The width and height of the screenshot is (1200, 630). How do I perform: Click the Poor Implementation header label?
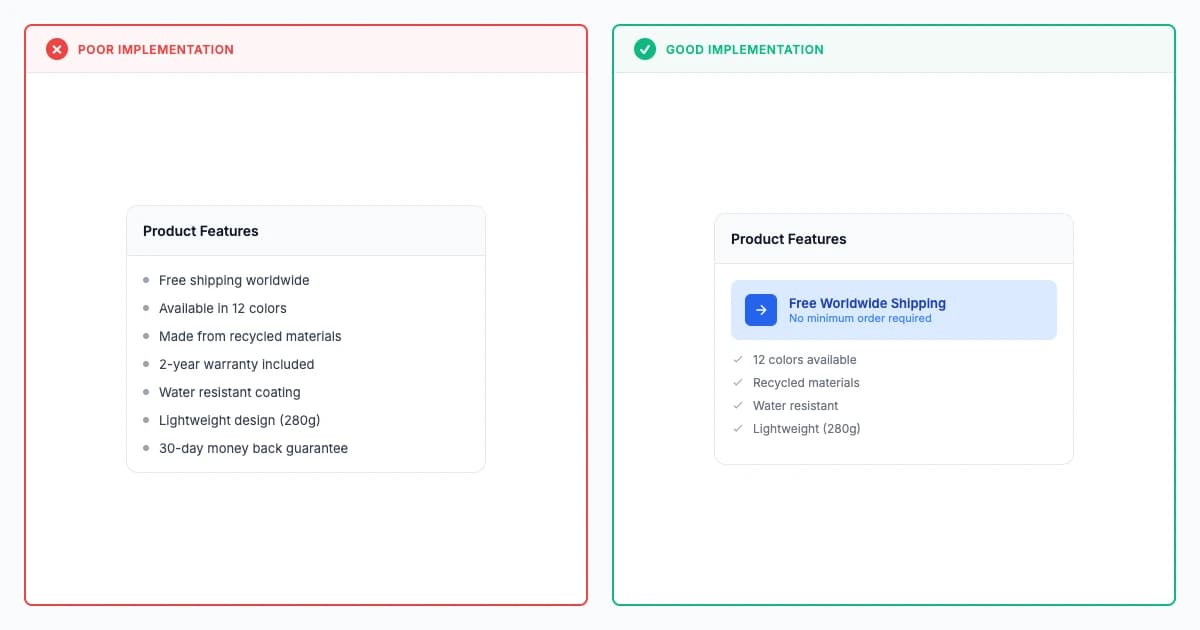(156, 49)
